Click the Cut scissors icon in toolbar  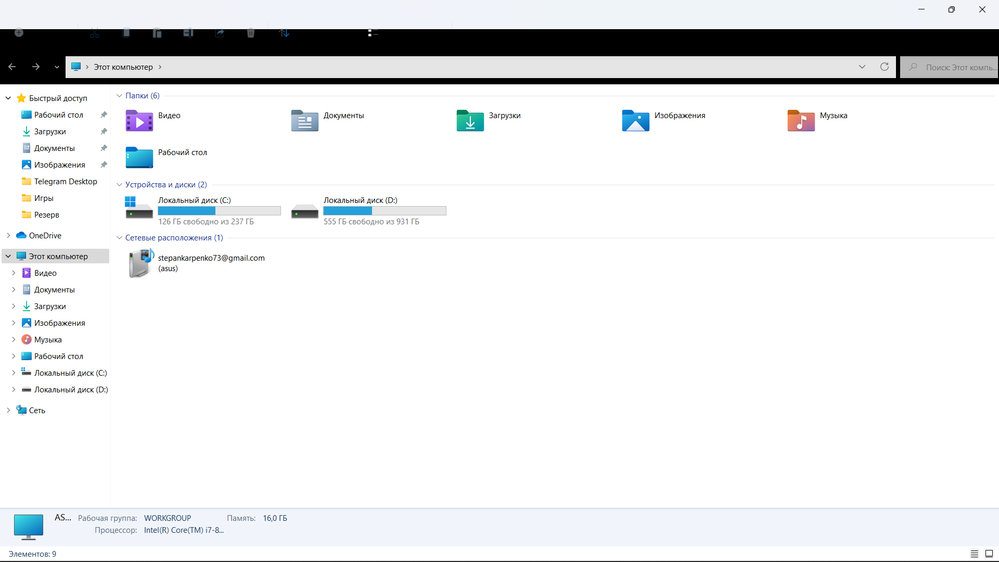pos(94,33)
